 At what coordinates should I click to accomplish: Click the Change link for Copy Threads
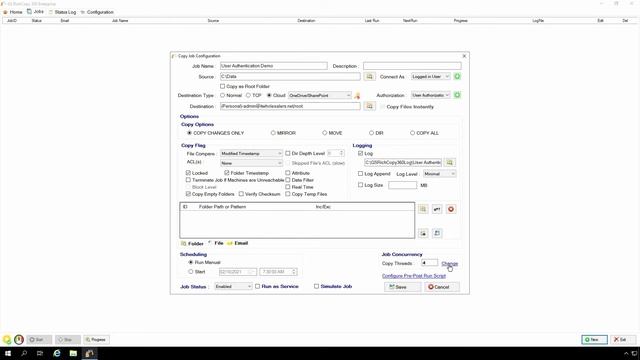tap(449, 264)
